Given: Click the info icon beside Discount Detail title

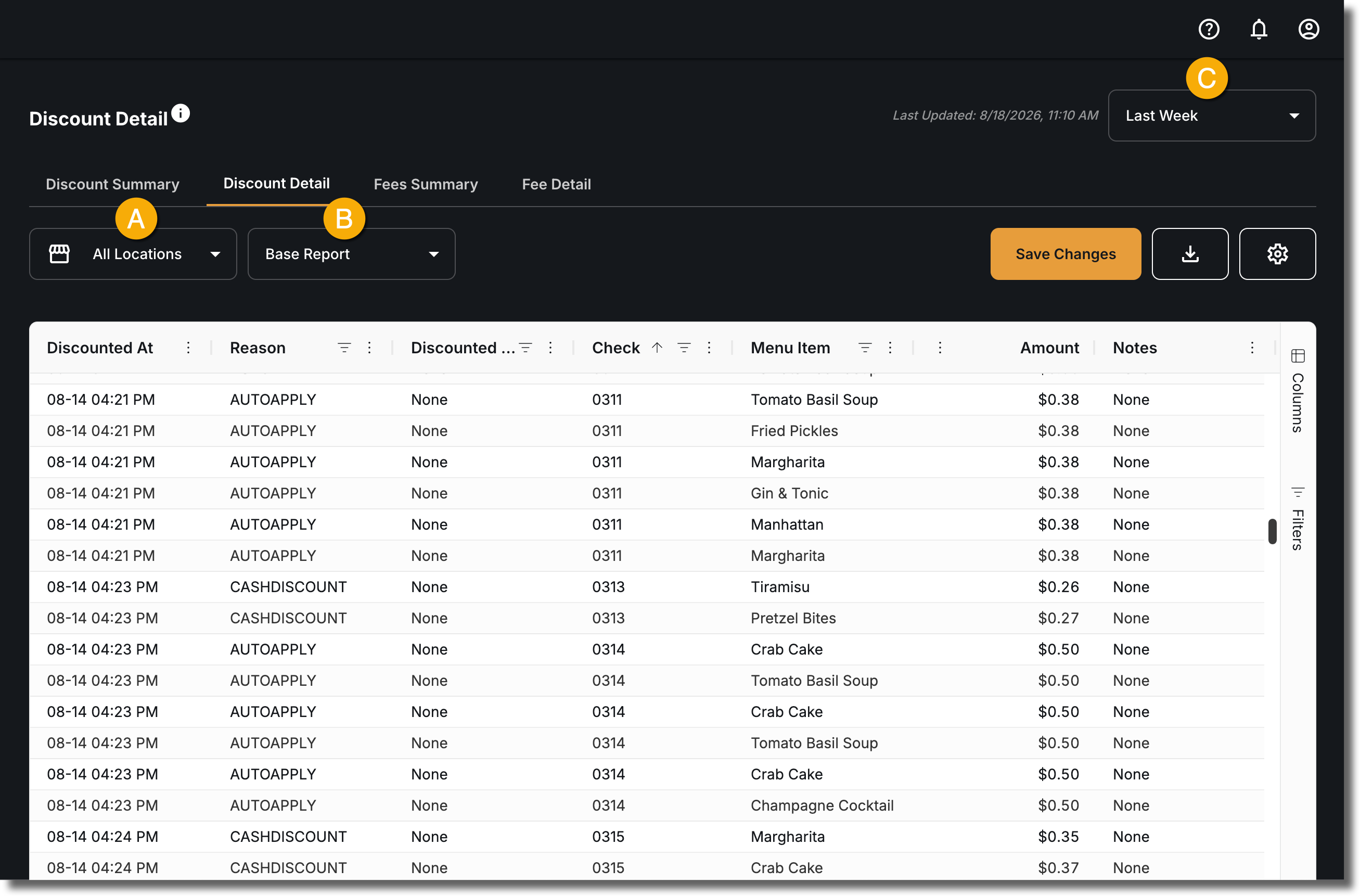Looking at the screenshot, I should click(181, 113).
